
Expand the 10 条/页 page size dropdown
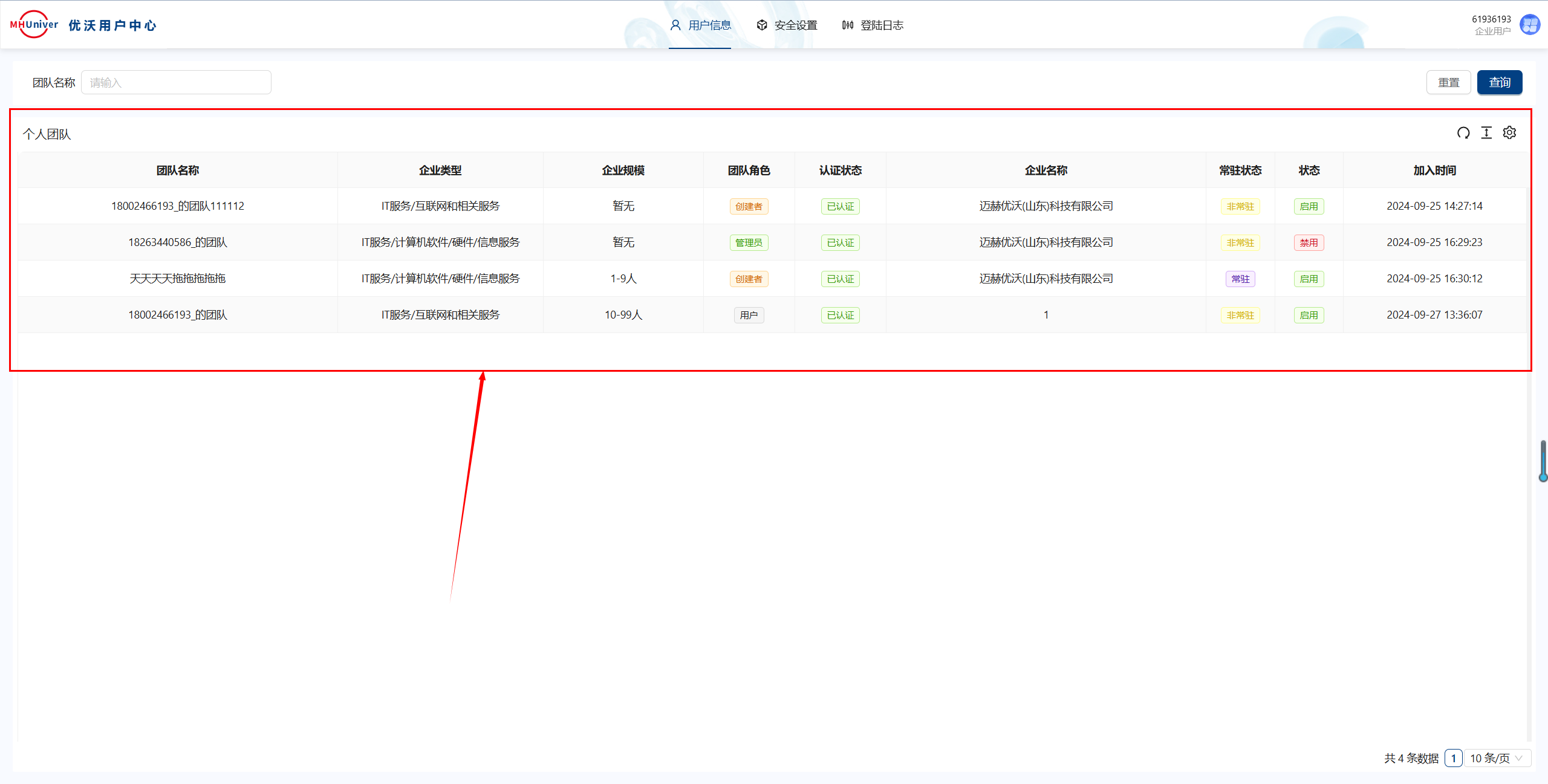tap(1497, 758)
